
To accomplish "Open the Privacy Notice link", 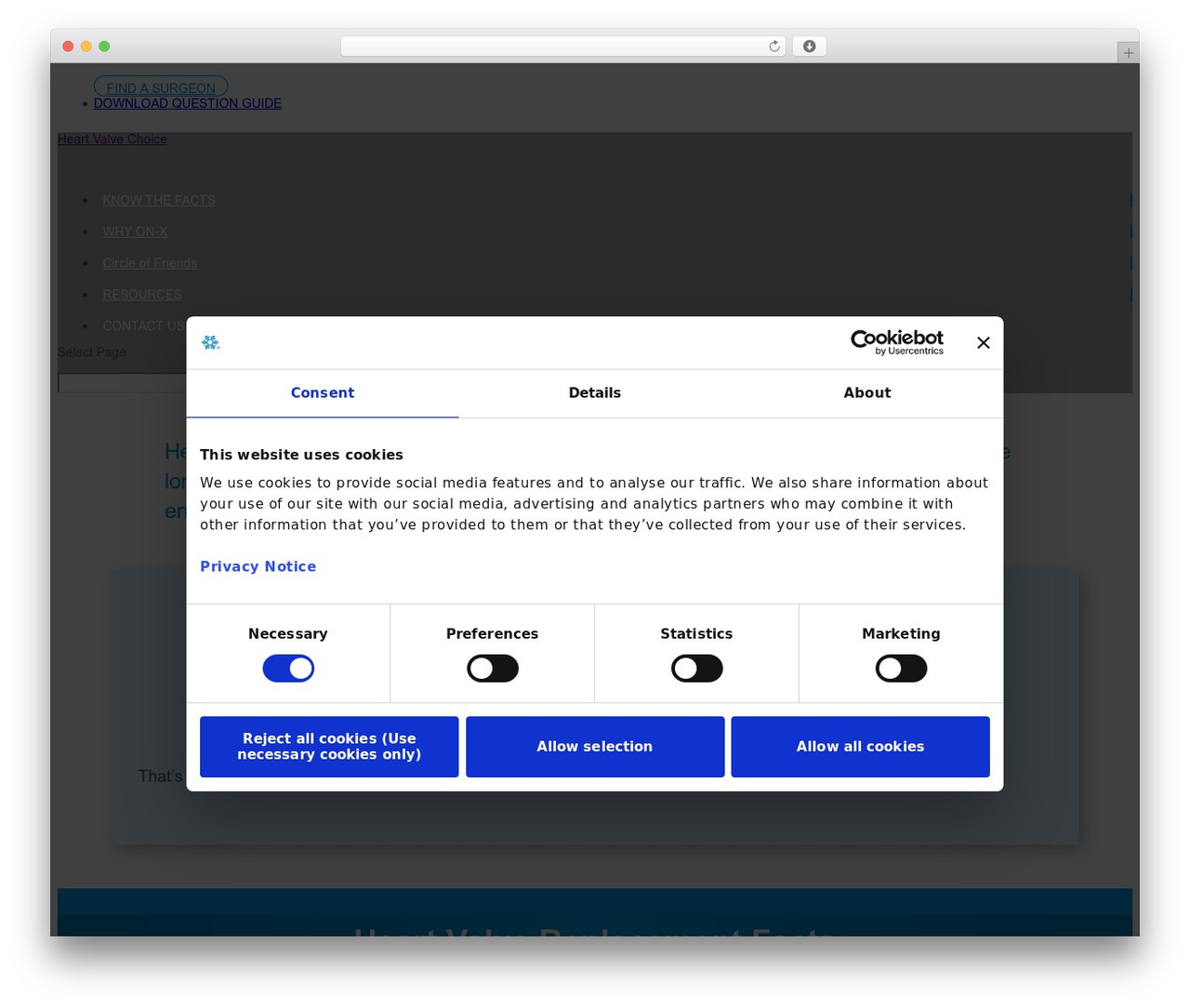I will pyautogui.click(x=258, y=566).
